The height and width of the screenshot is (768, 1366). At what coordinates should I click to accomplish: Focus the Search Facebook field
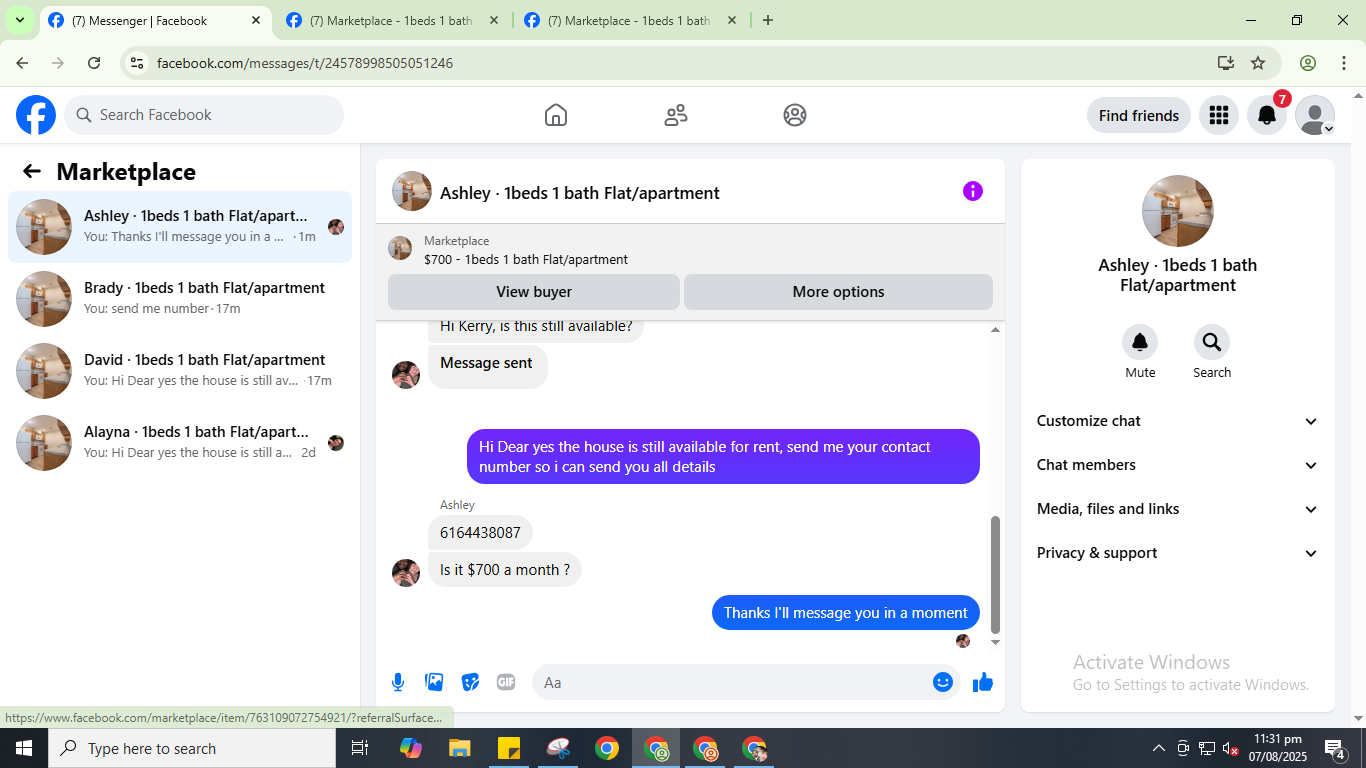(x=204, y=115)
